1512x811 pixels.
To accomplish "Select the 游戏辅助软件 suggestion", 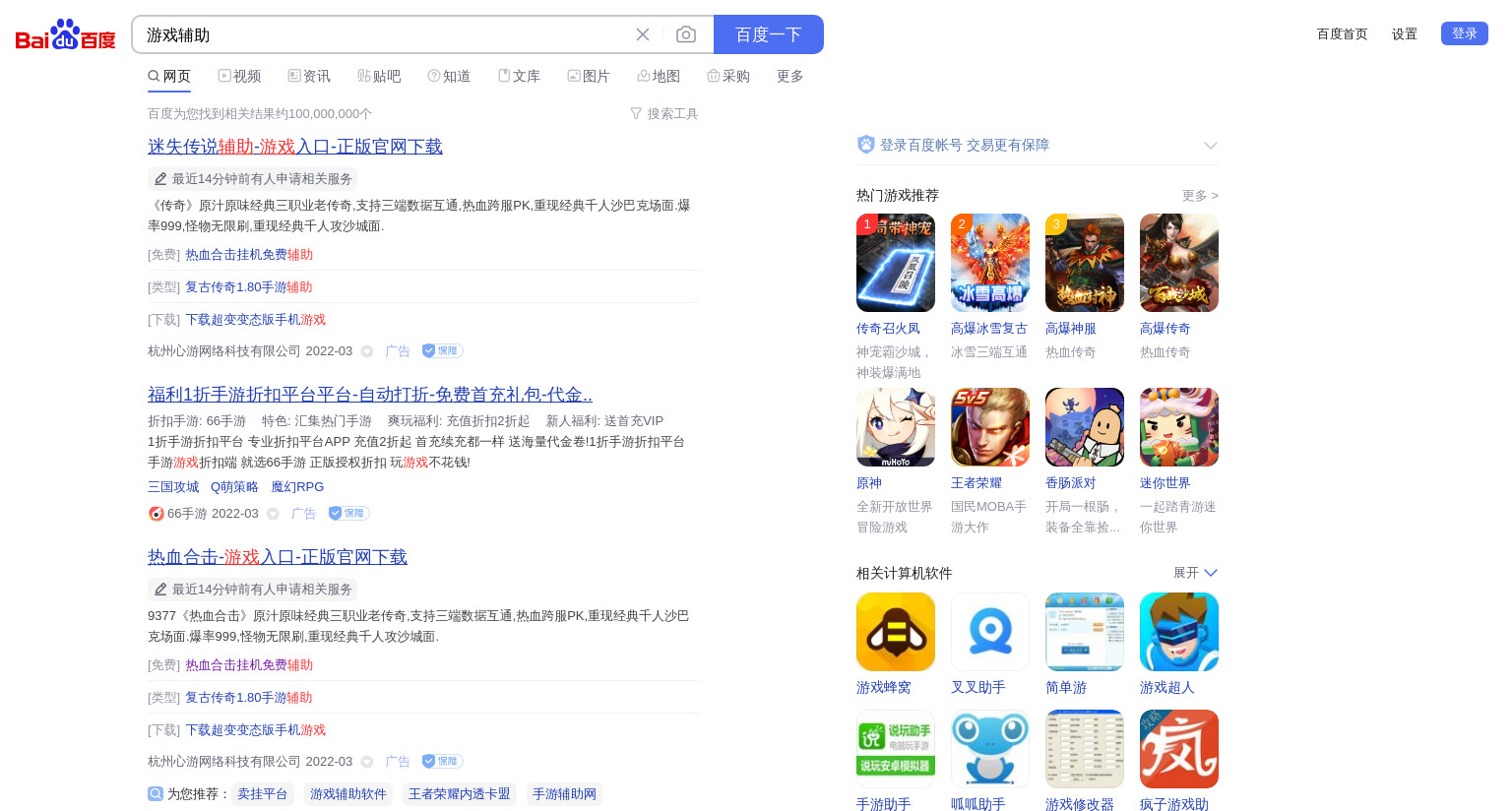I will 348,794.
